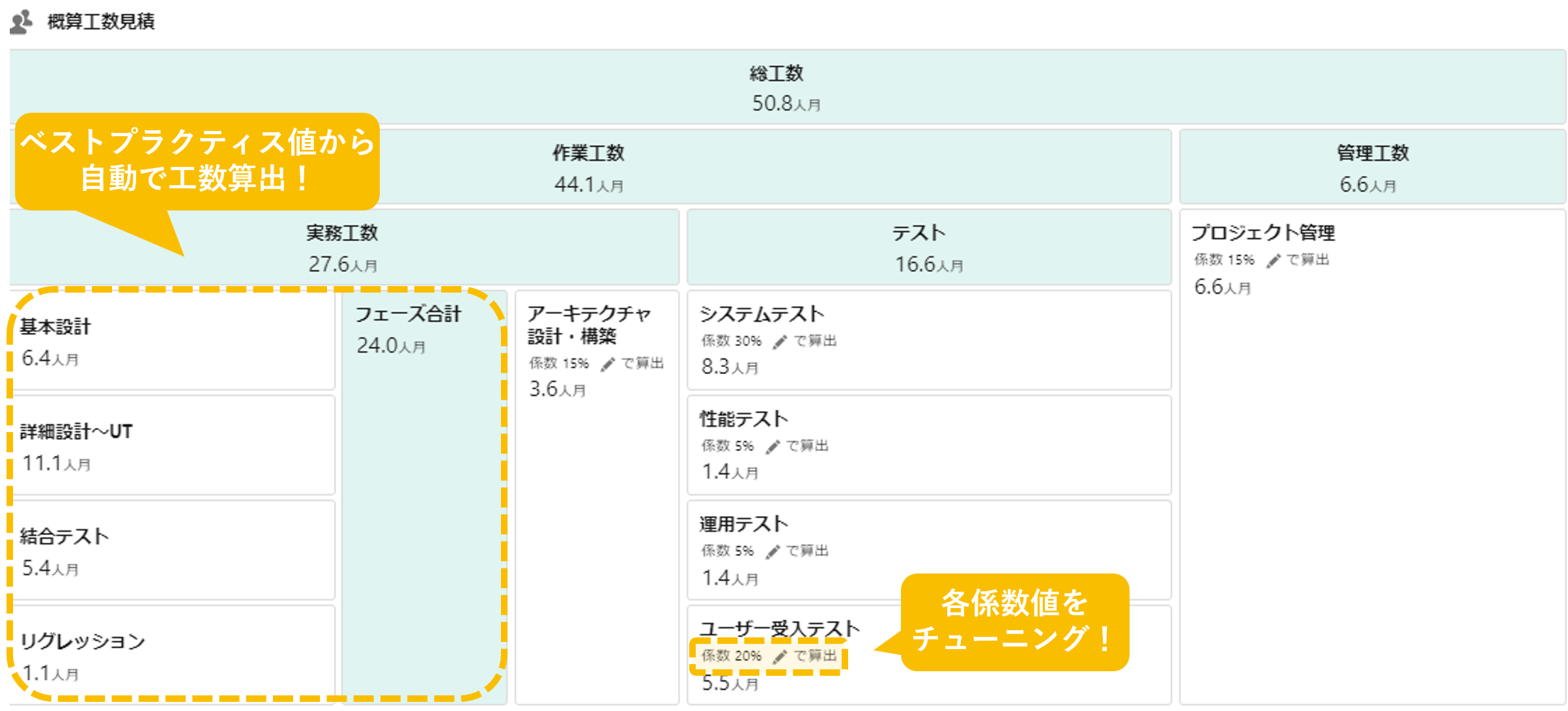Edit ユーザー受入テスト coefficient via pencil icon

tap(780, 656)
